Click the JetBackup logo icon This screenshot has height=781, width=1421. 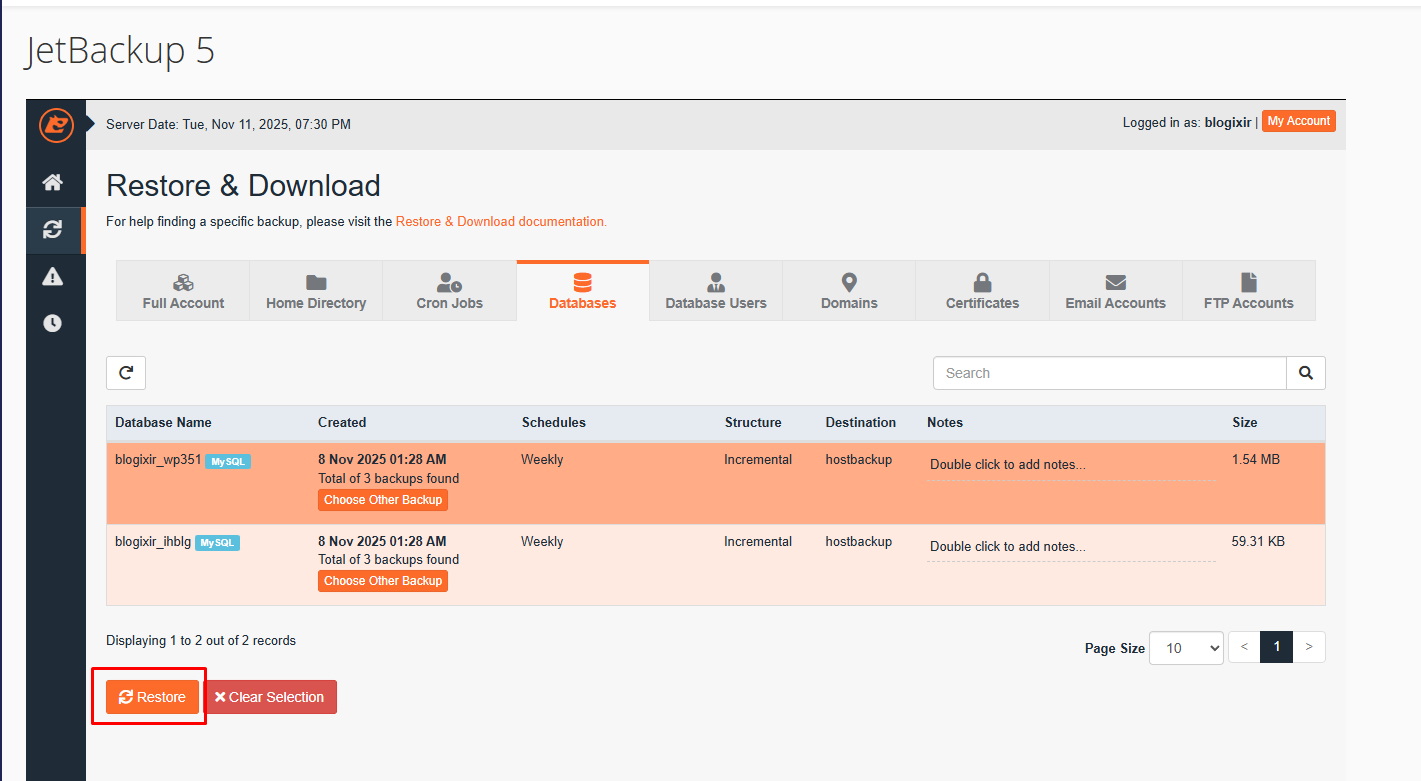click(x=56, y=125)
